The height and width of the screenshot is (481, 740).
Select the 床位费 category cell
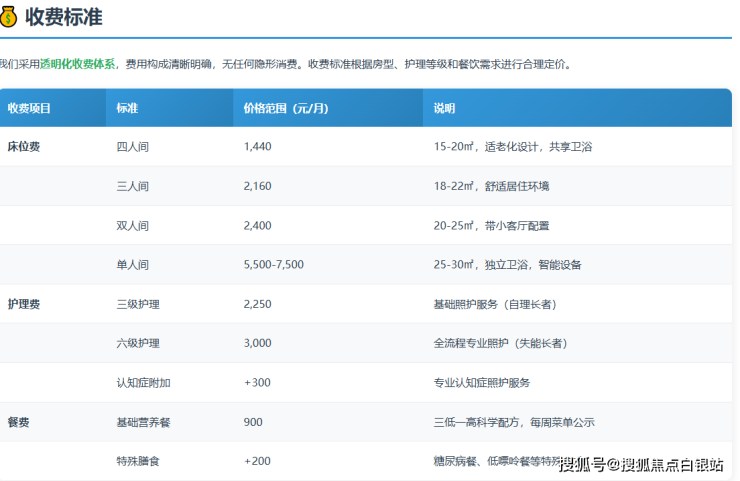[x=23, y=147]
